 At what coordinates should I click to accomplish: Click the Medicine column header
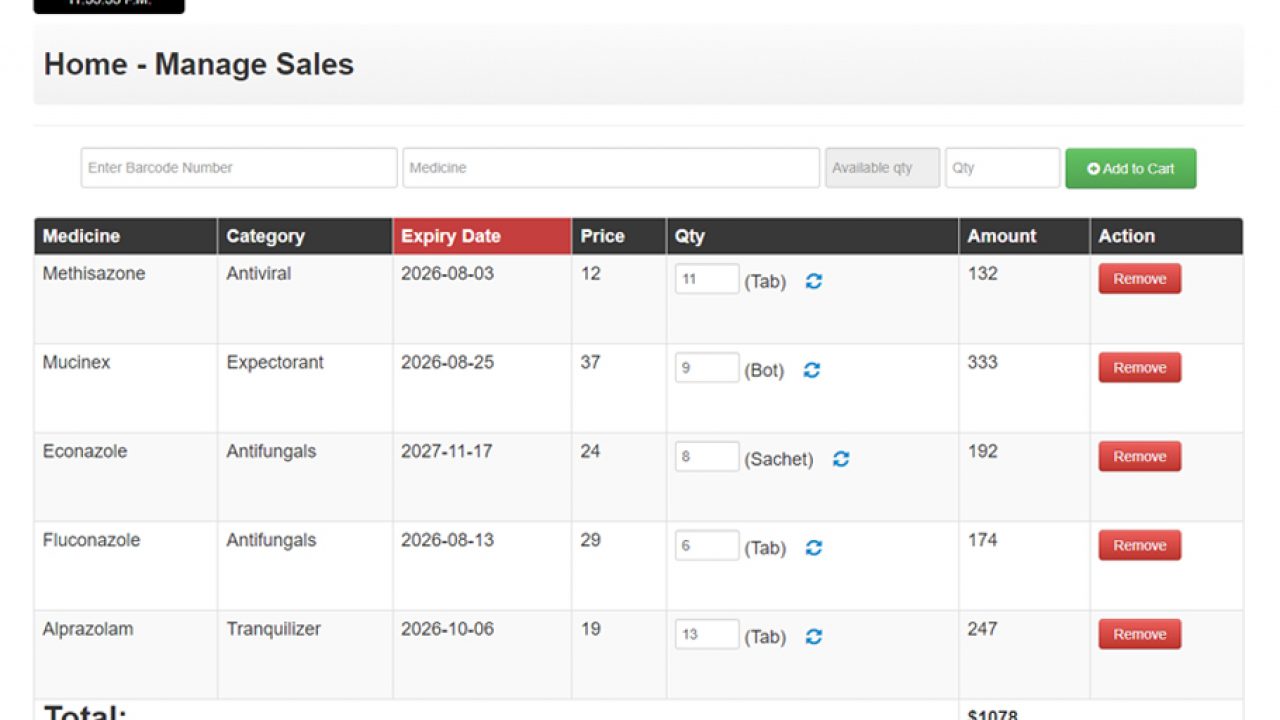(125, 237)
